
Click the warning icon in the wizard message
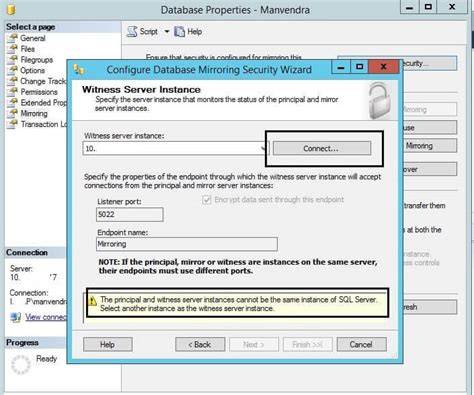[x=93, y=301]
